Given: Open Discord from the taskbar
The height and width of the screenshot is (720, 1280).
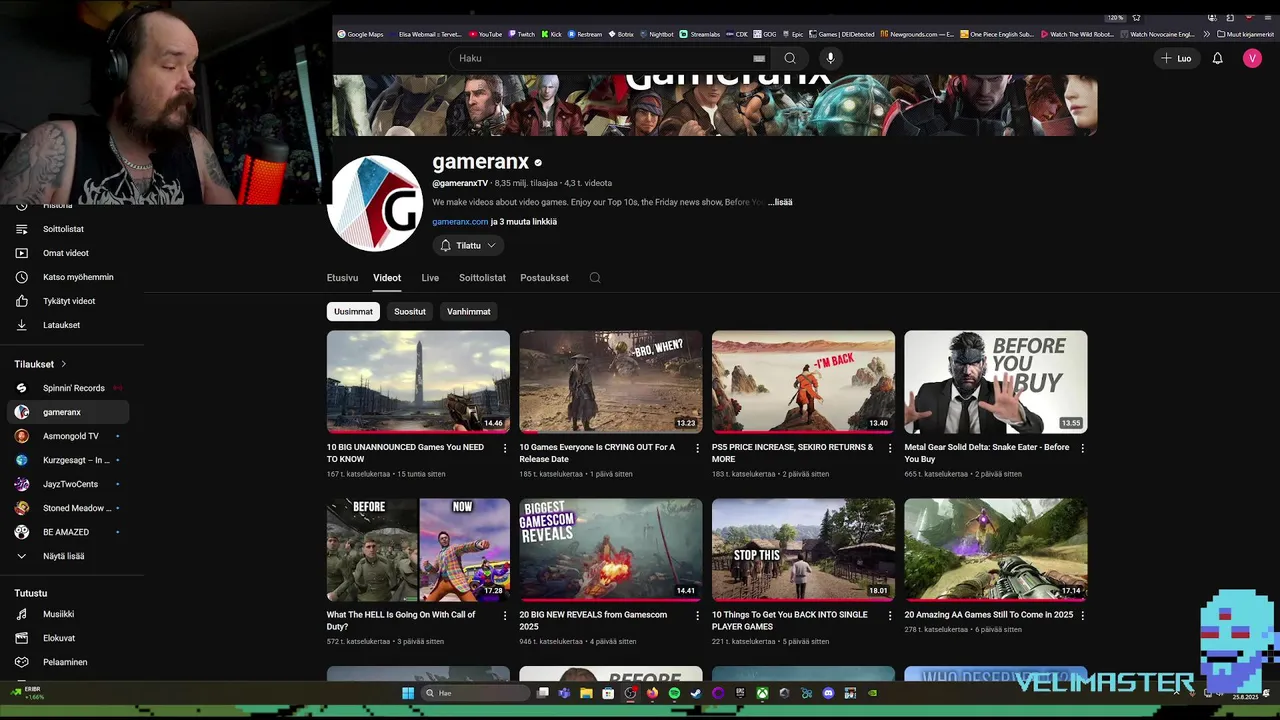Looking at the screenshot, I should pos(828,693).
